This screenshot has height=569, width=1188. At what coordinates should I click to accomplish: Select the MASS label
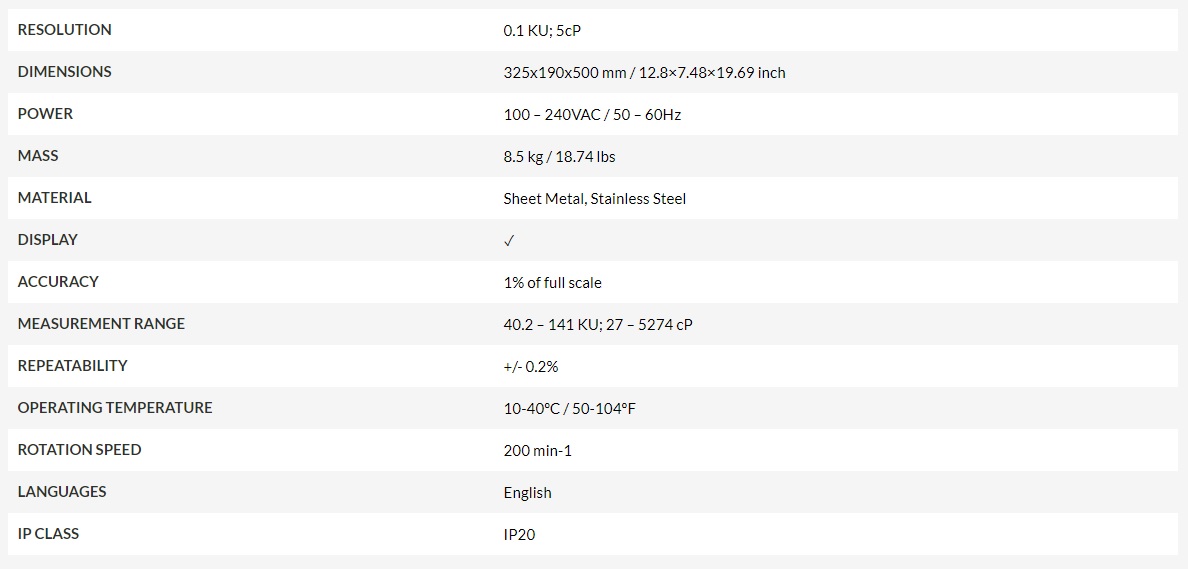(x=38, y=155)
